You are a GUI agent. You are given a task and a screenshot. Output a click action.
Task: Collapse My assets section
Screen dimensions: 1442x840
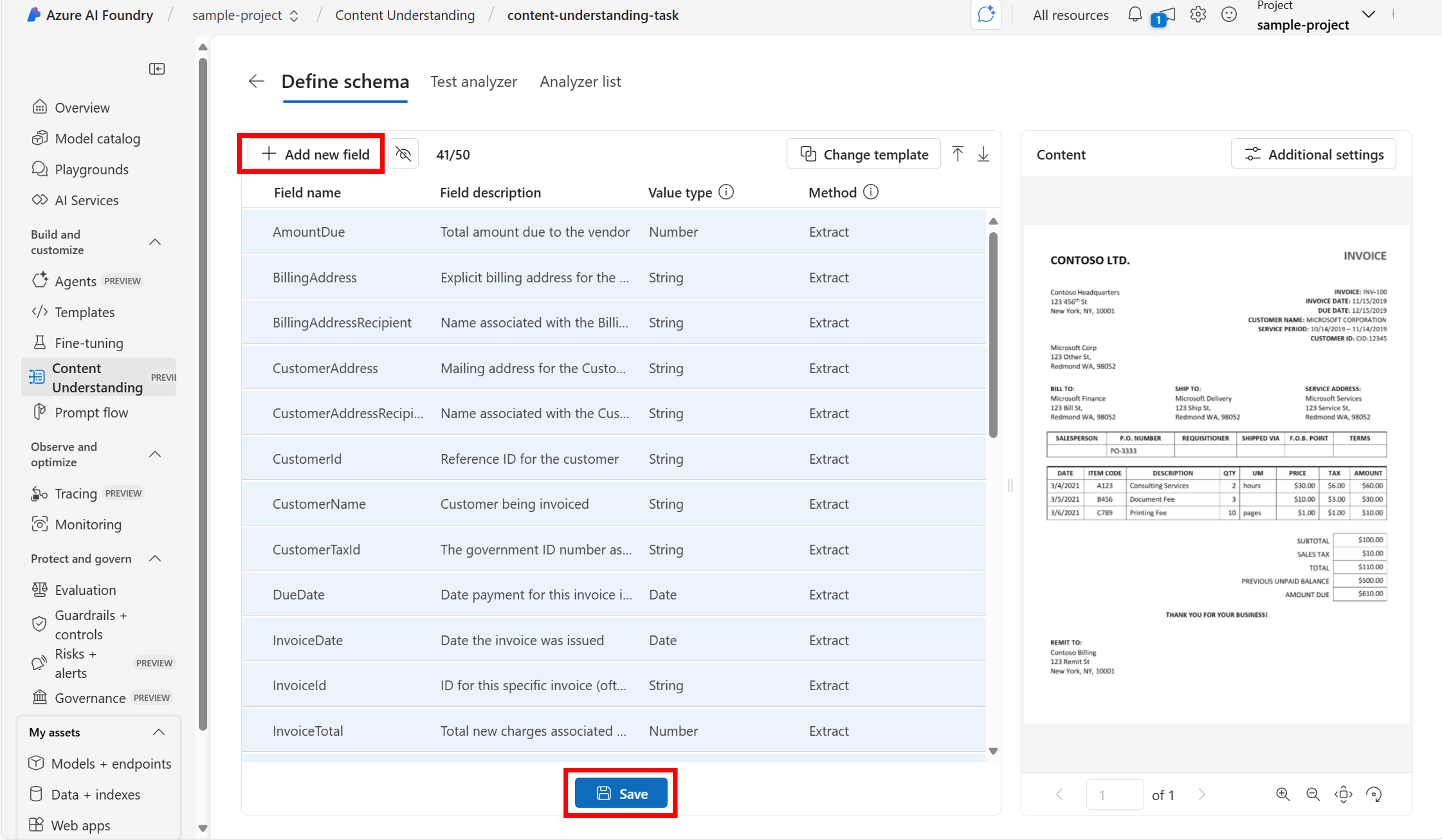[x=159, y=732]
